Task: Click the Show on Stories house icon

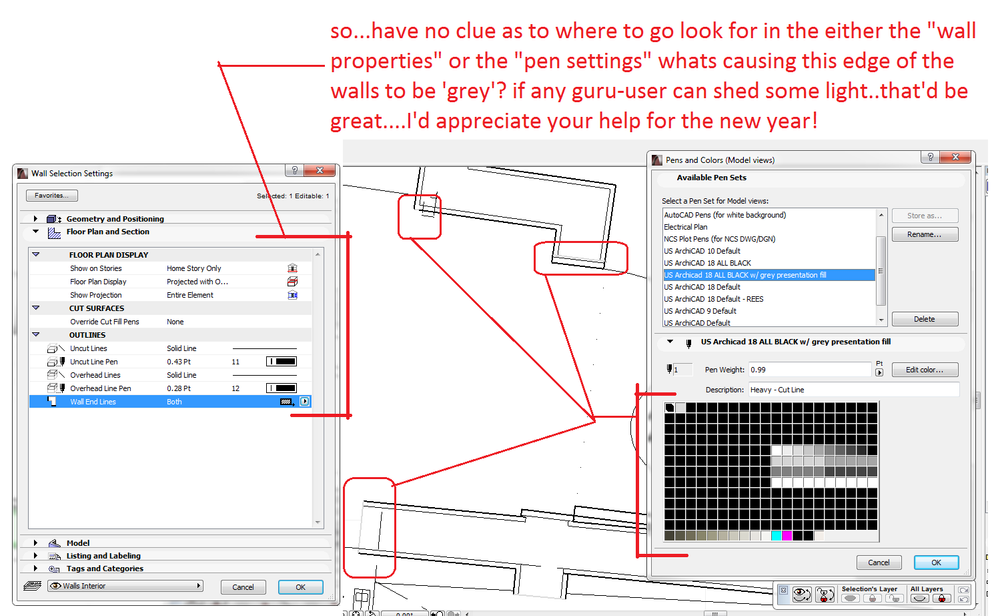Action: tap(292, 268)
